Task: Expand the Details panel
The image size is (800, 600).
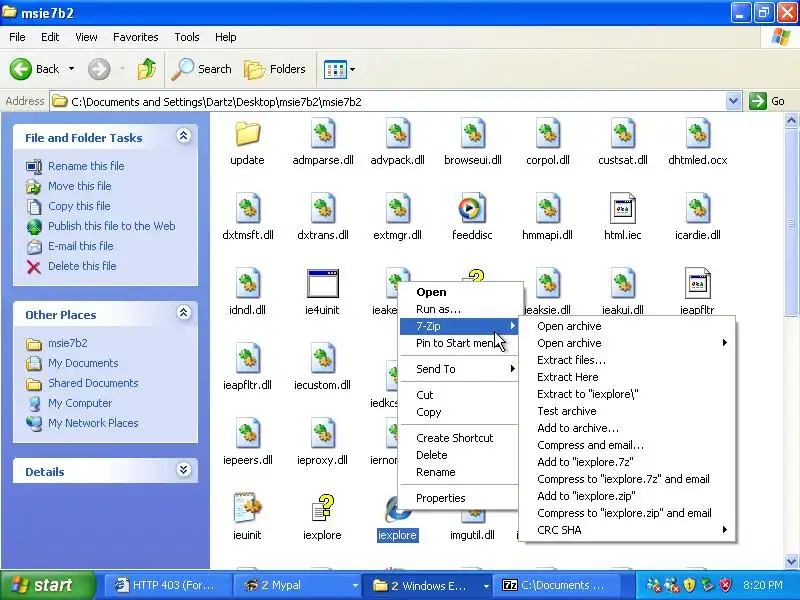Action: pyautogui.click(x=184, y=469)
